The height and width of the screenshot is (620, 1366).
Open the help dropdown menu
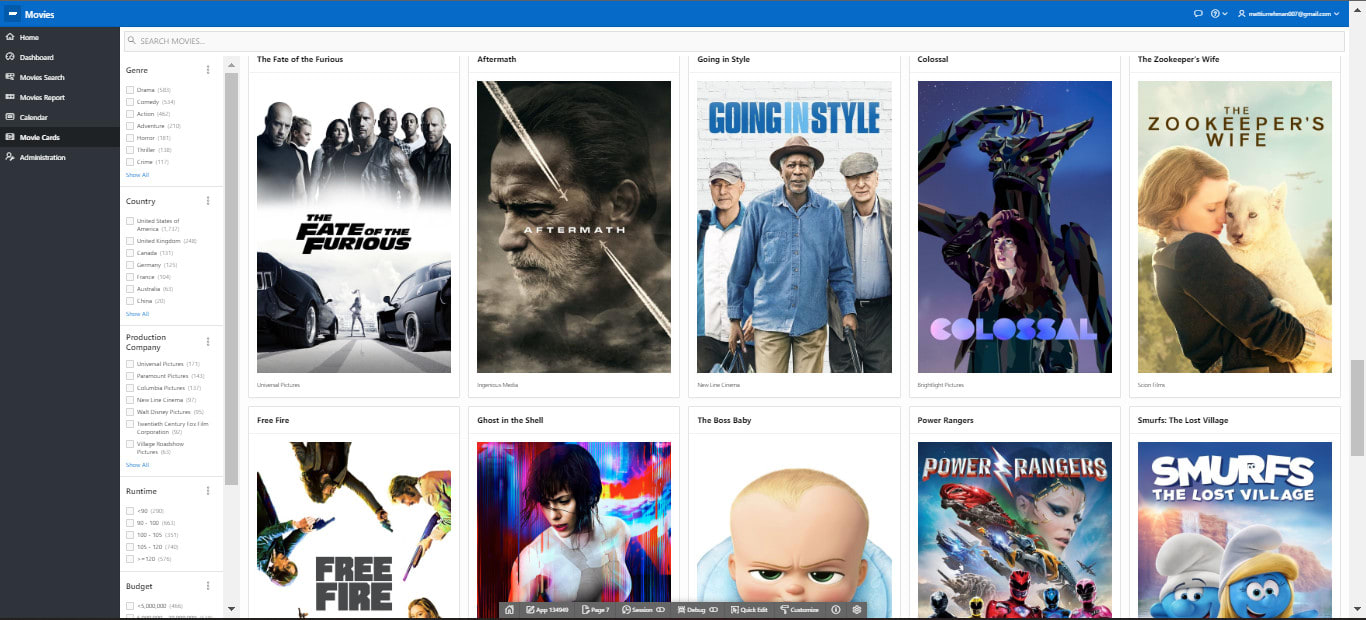[1218, 14]
